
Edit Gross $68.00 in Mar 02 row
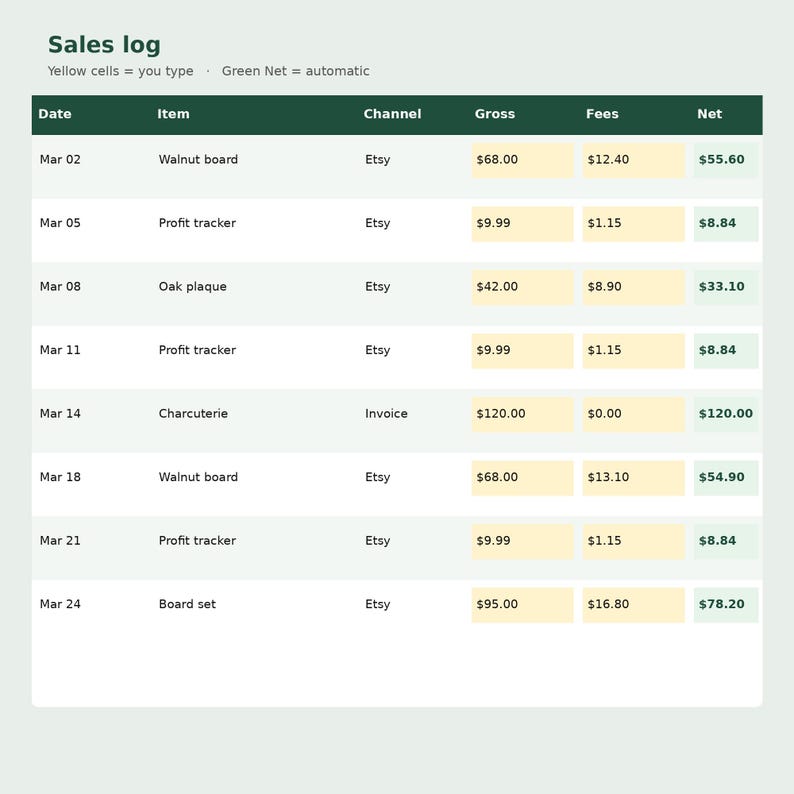tap(523, 160)
